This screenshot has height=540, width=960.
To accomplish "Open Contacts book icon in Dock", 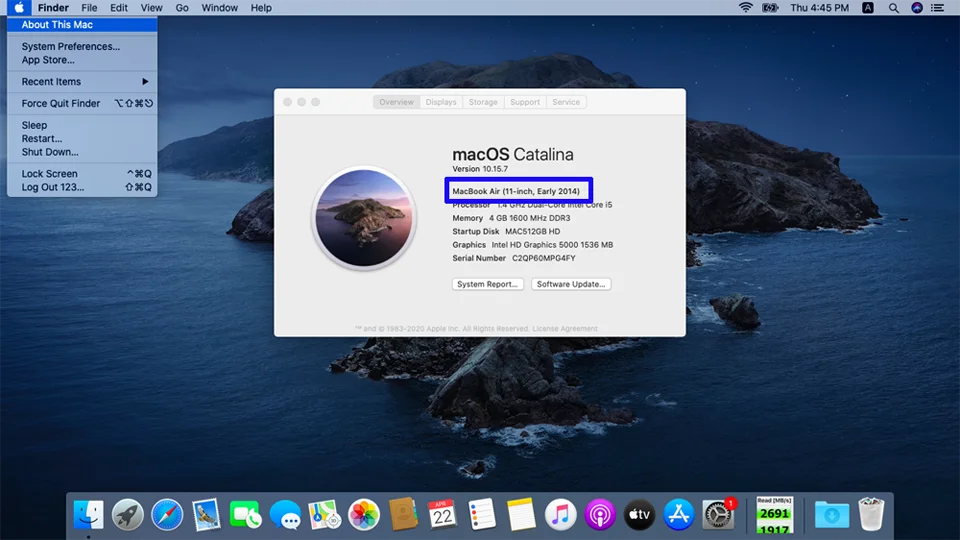I will (x=403, y=514).
